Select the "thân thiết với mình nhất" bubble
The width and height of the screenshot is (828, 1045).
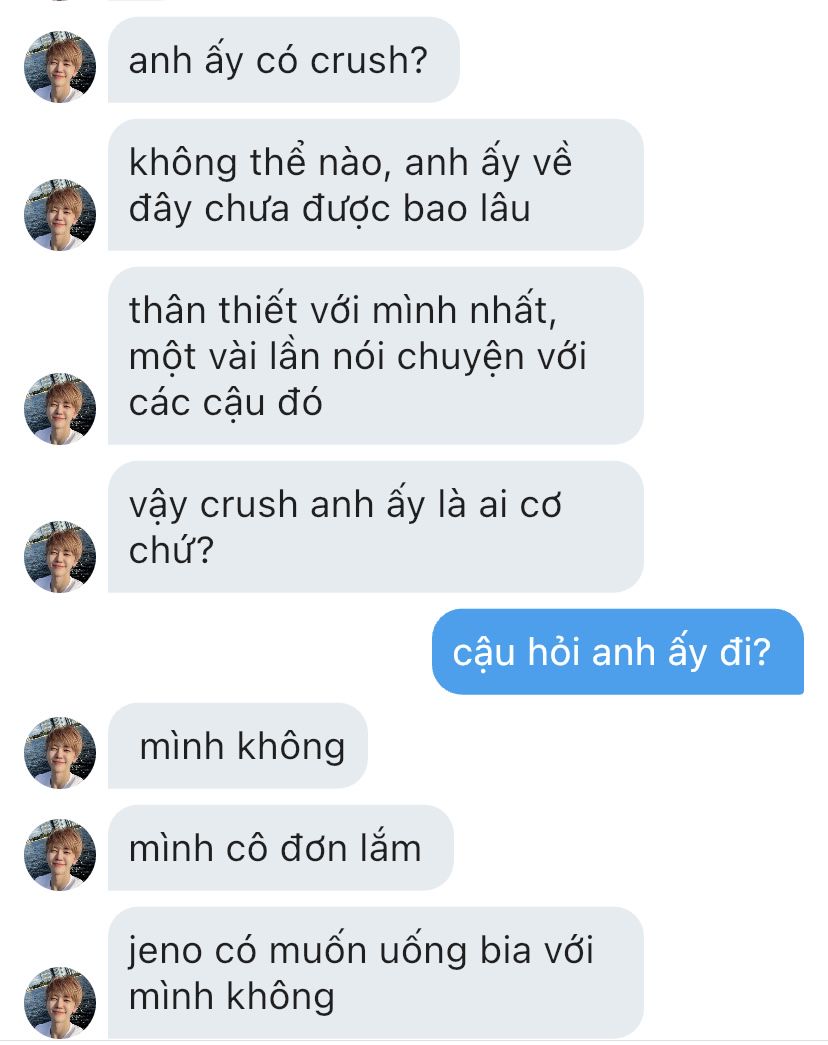[x=375, y=356]
